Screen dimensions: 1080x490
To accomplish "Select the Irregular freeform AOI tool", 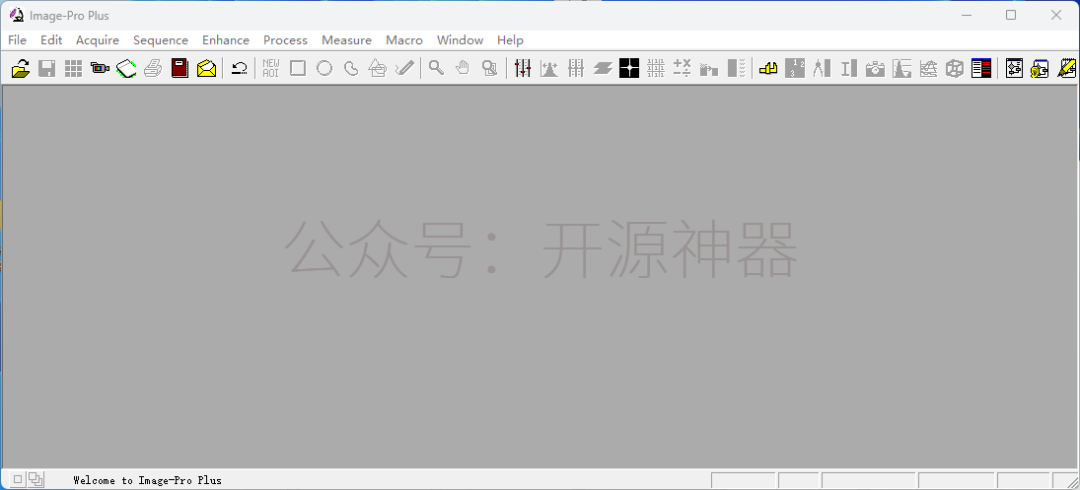I will [x=351, y=68].
